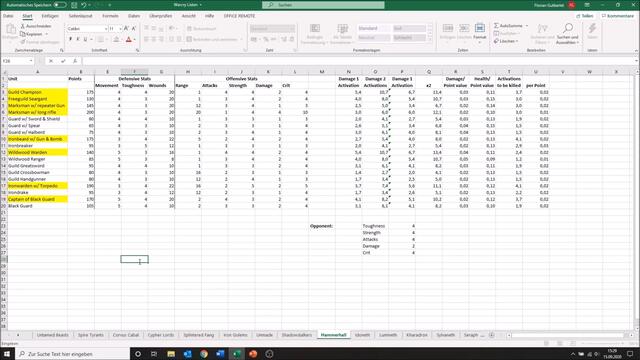Screen dimensions: 640x360
Task: Switch to Untamed Beasts sheet tab
Action: (x=52, y=335)
